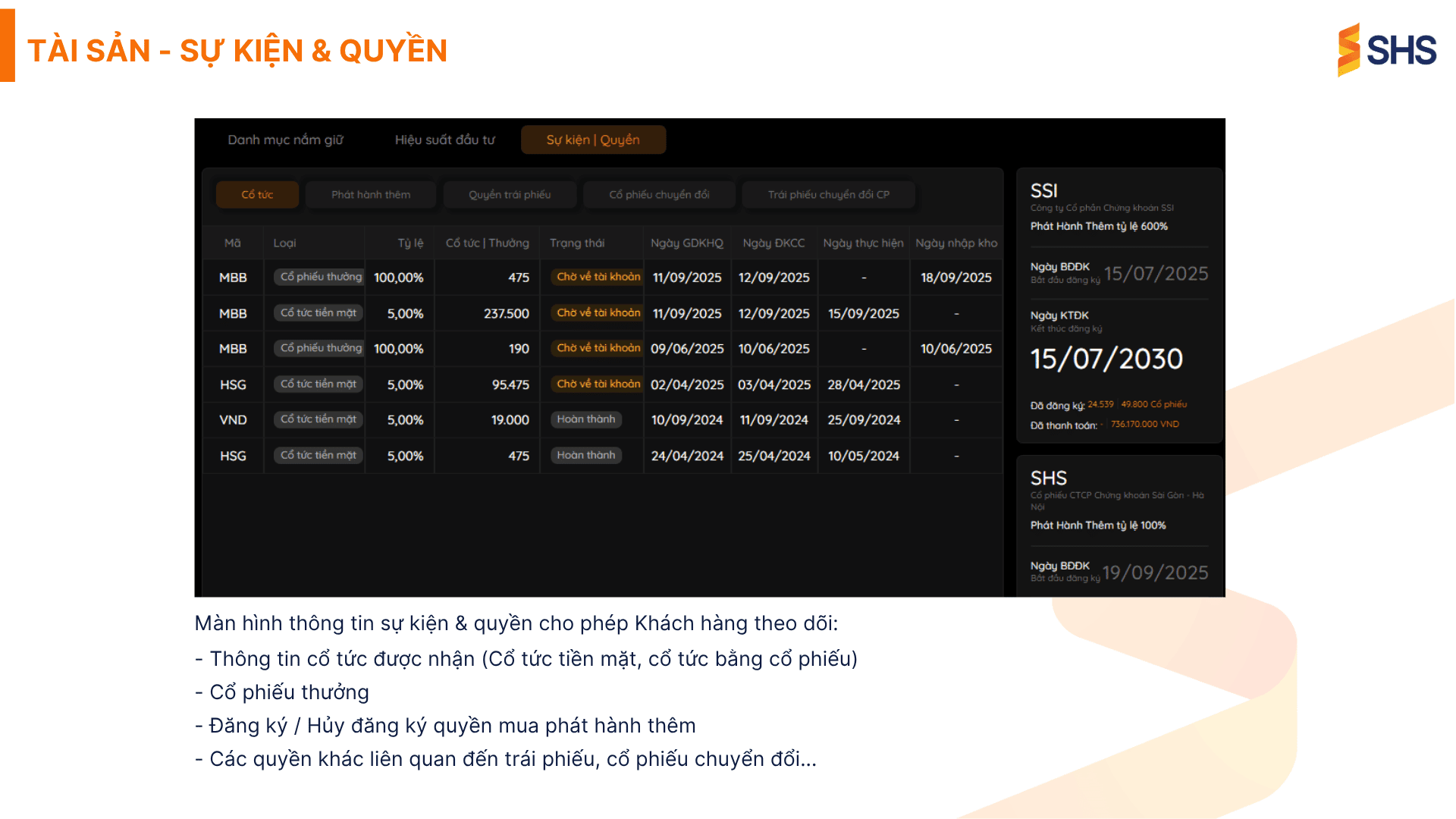
Task: Switch to the Quyền trái phiếu sub-tab
Action: click(510, 195)
